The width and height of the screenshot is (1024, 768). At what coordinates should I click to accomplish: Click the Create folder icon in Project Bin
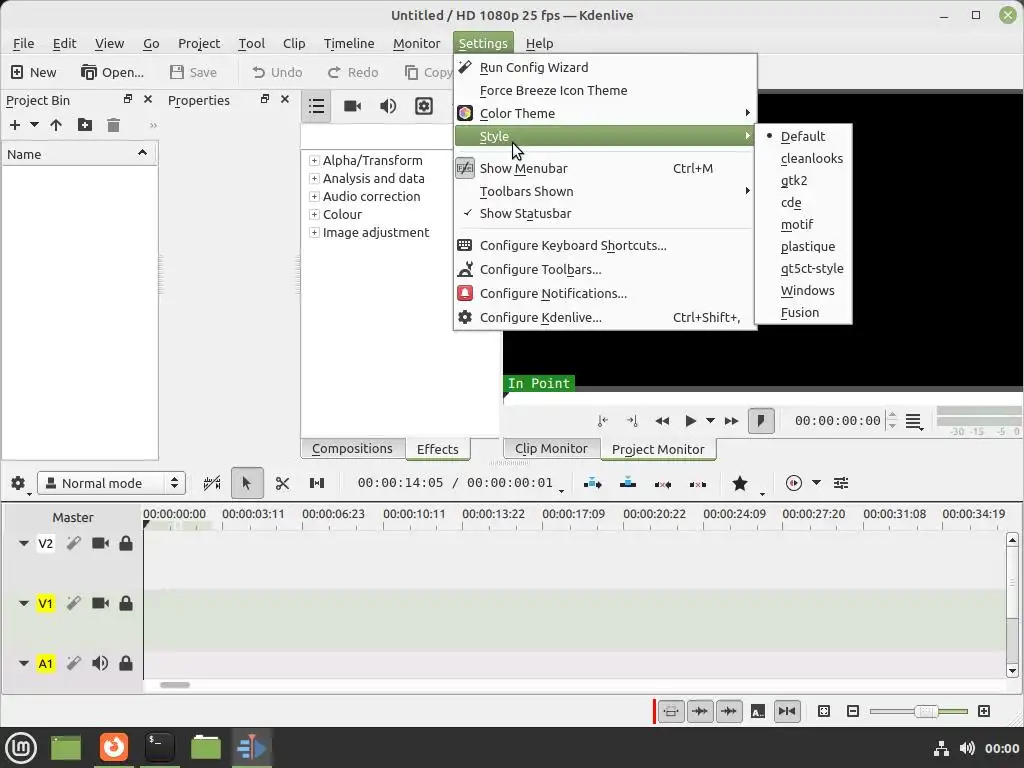tap(85, 125)
